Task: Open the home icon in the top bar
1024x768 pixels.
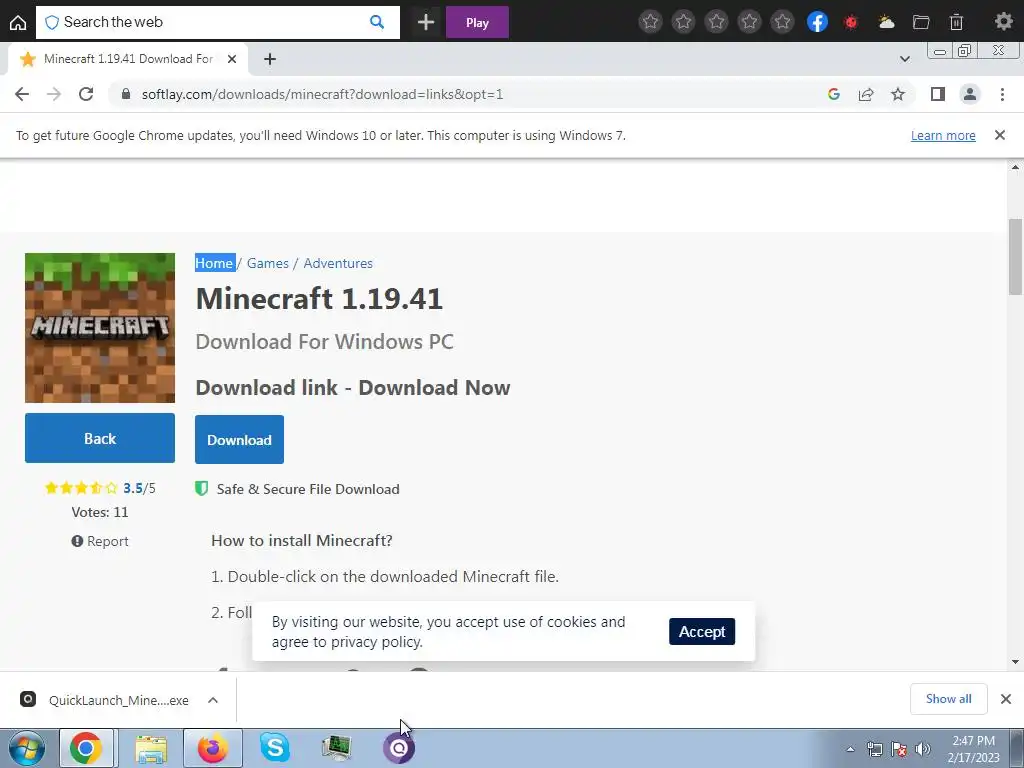Action: pyautogui.click(x=18, y=22)
